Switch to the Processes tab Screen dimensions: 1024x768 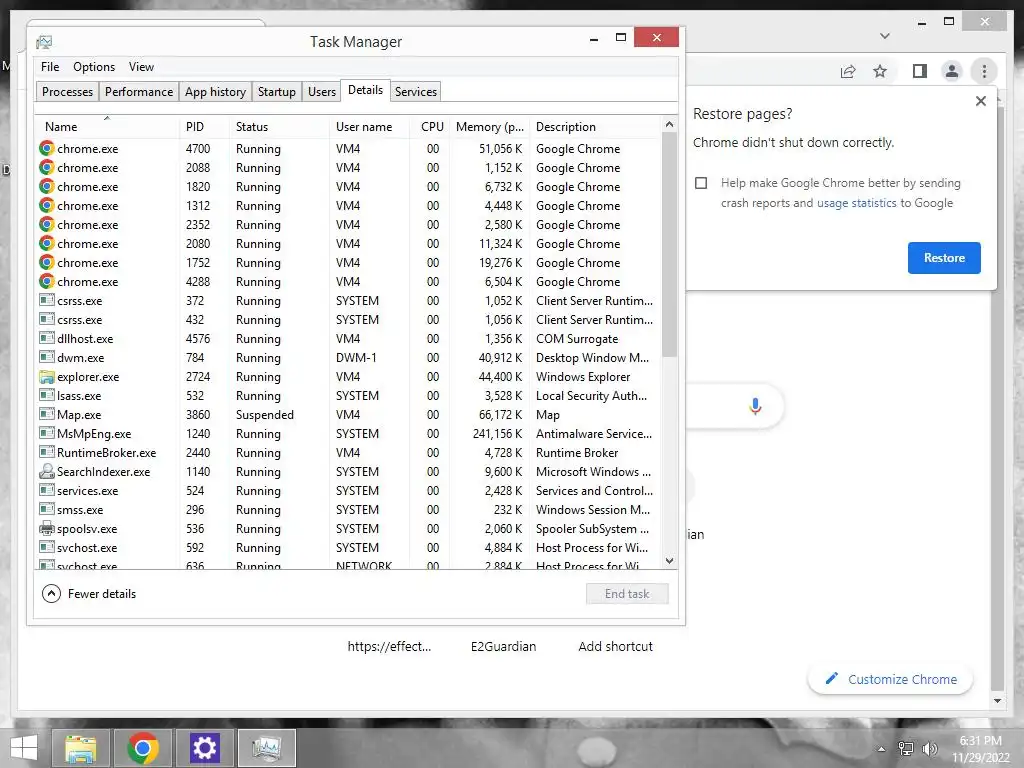click(x=67, y=91)
